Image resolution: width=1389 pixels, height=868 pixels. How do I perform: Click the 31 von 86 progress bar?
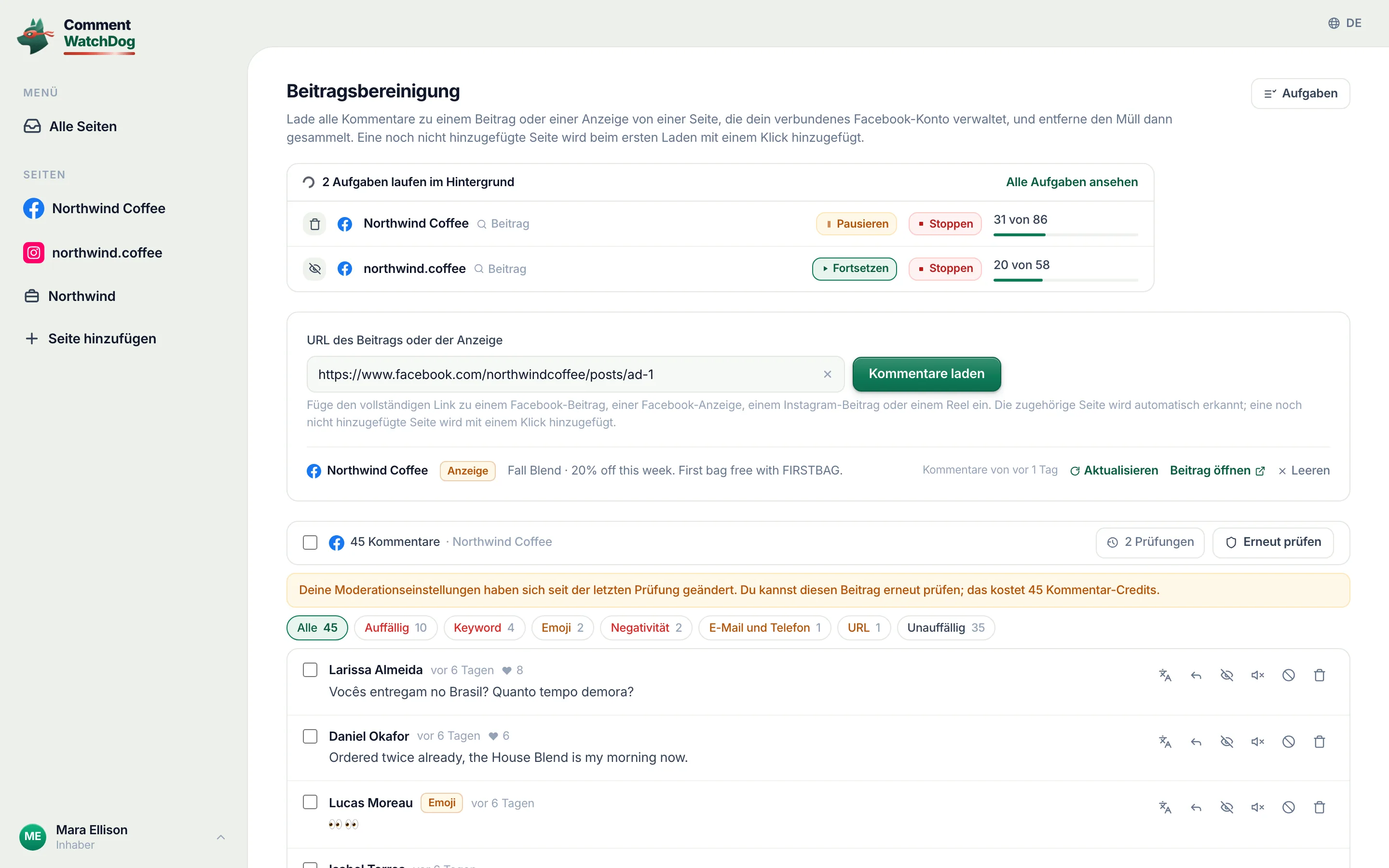1065,235
